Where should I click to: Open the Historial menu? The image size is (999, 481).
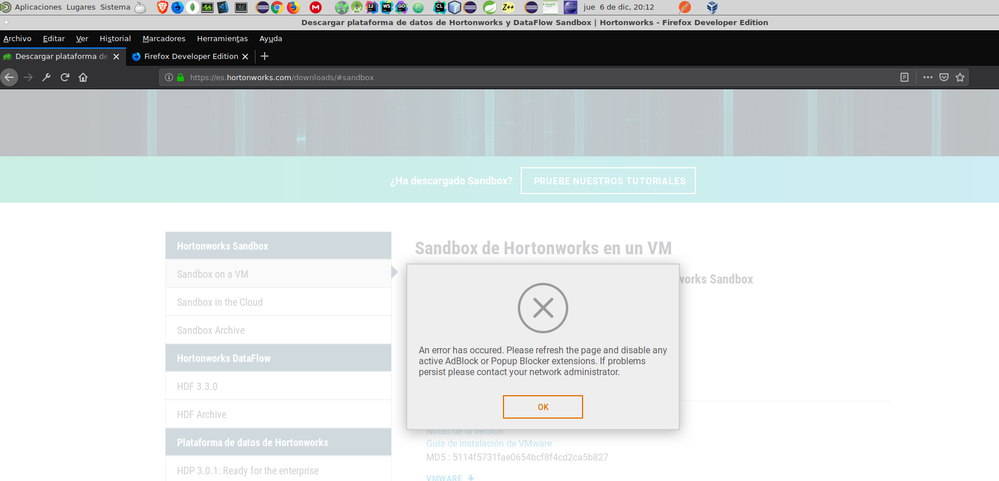(115, 38)
